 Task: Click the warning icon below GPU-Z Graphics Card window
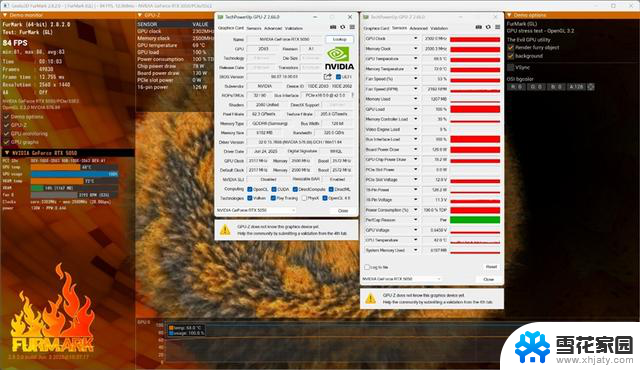point(225,230)
